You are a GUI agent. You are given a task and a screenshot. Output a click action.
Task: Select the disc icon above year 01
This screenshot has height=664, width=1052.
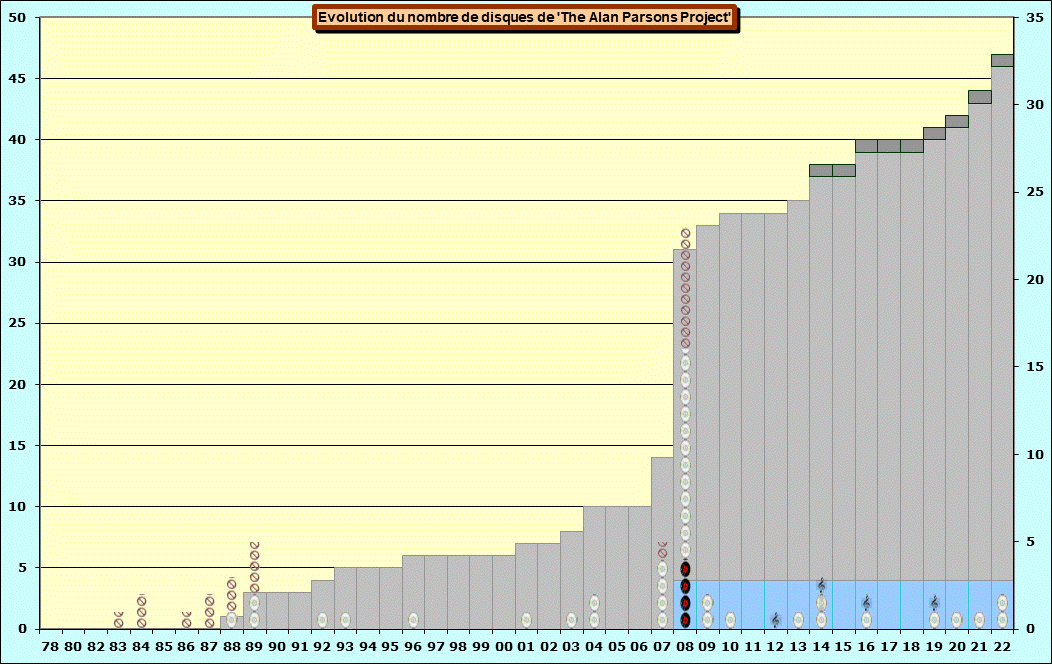click(x=527, y=620)
